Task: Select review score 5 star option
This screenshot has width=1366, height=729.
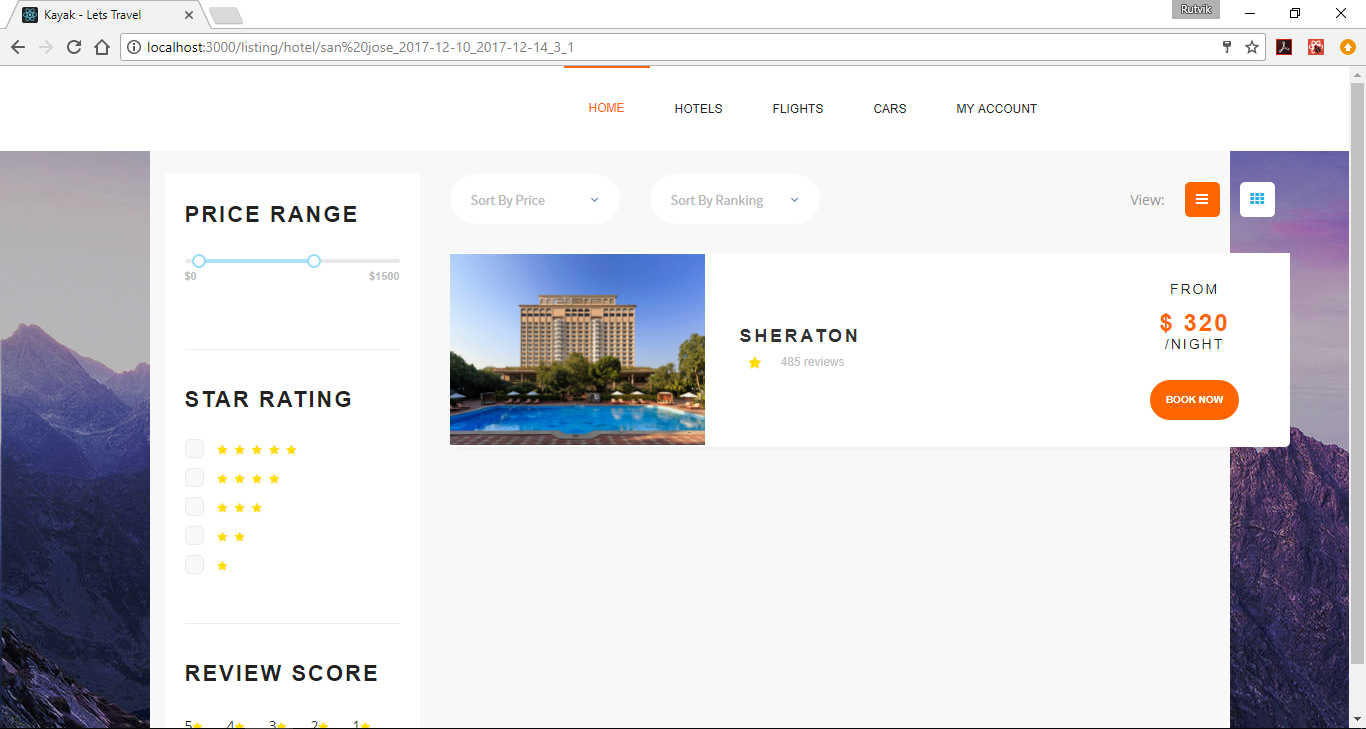Action: tap(194, 726)
